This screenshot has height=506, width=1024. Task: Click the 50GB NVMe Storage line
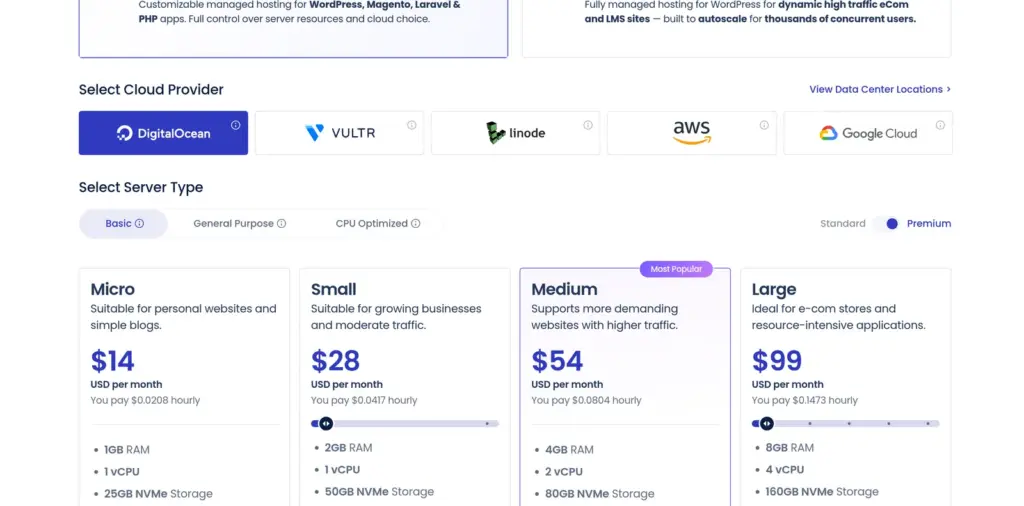[x=379, y=492]
